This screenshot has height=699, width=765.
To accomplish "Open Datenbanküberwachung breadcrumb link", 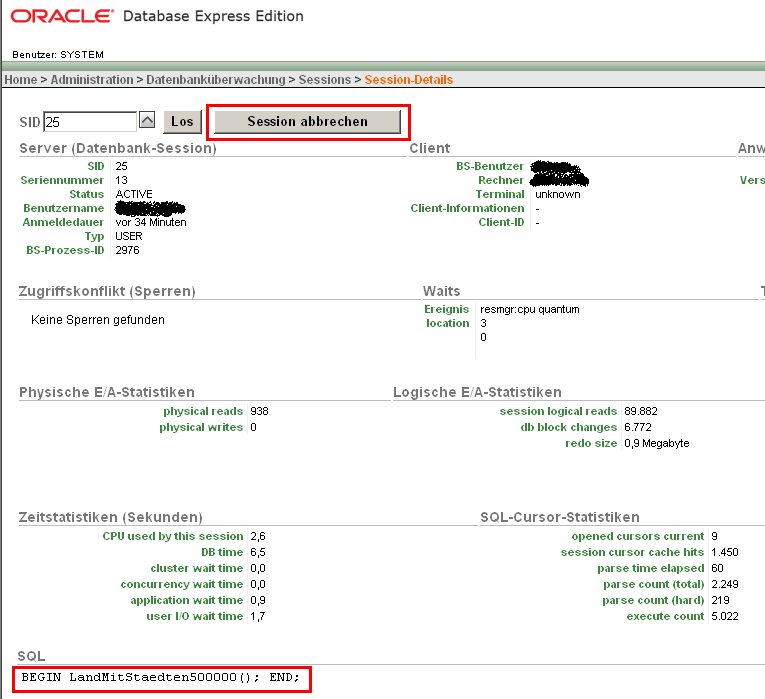I will pos(216,80).
